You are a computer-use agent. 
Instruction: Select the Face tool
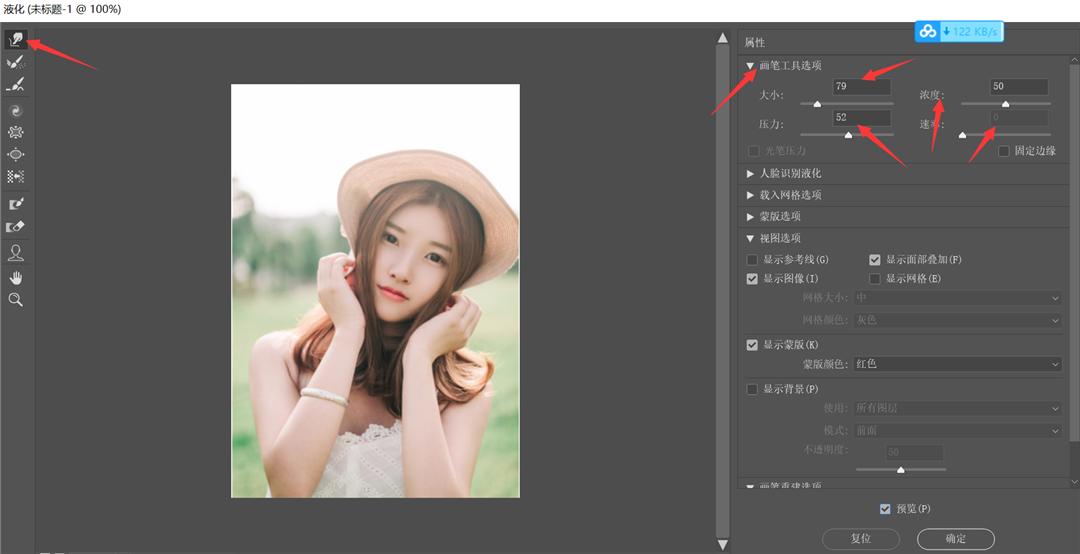pos(15,253)
